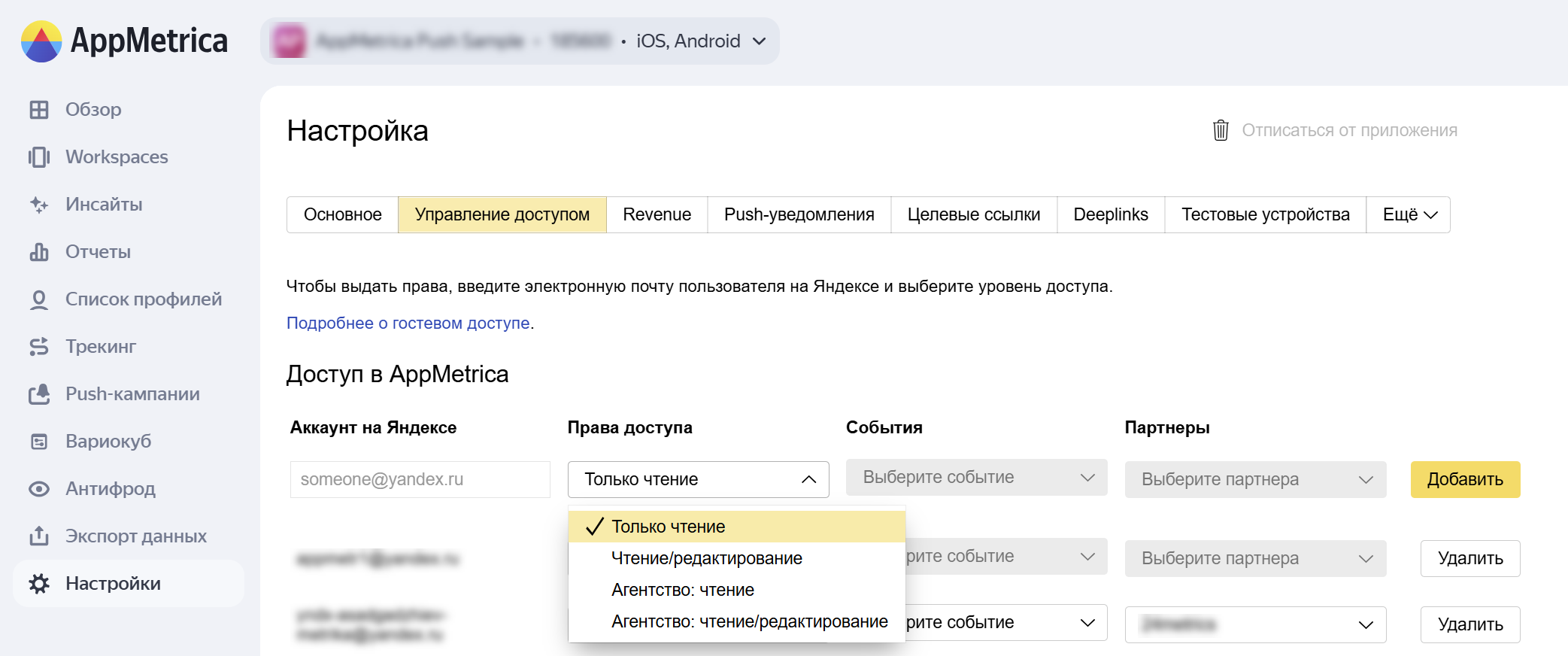Open the Обзор overview icon
1568x656 pixels.
(39, 110)
